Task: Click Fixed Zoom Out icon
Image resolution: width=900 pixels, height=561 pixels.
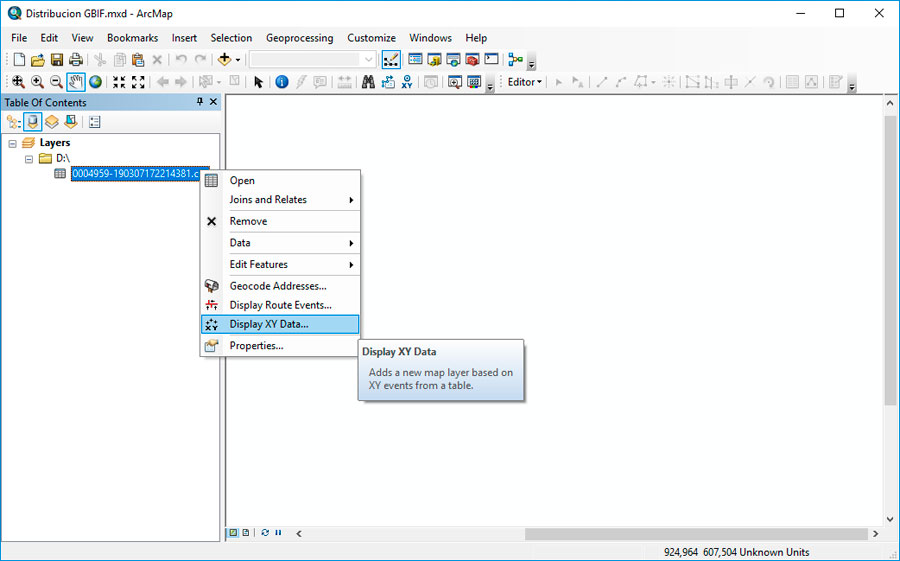Action: click(x=138, y=82)
